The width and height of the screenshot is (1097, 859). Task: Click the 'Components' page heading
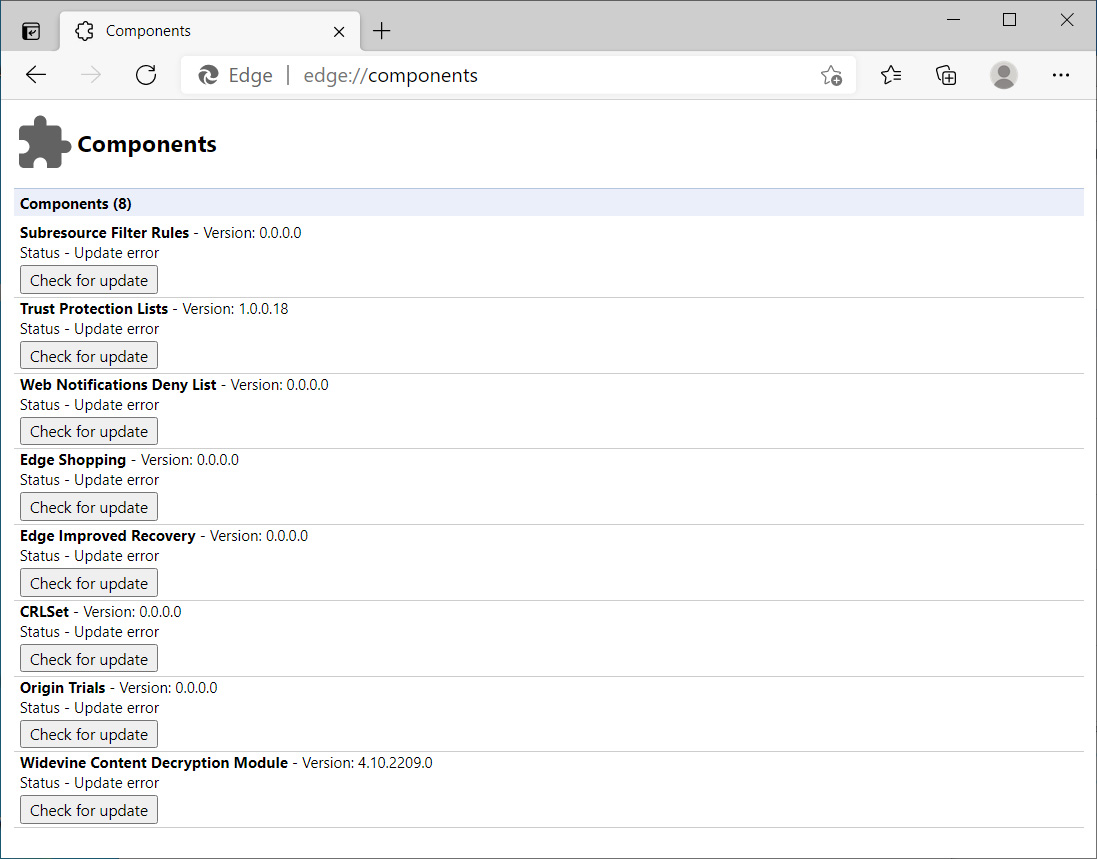point(147,143)
